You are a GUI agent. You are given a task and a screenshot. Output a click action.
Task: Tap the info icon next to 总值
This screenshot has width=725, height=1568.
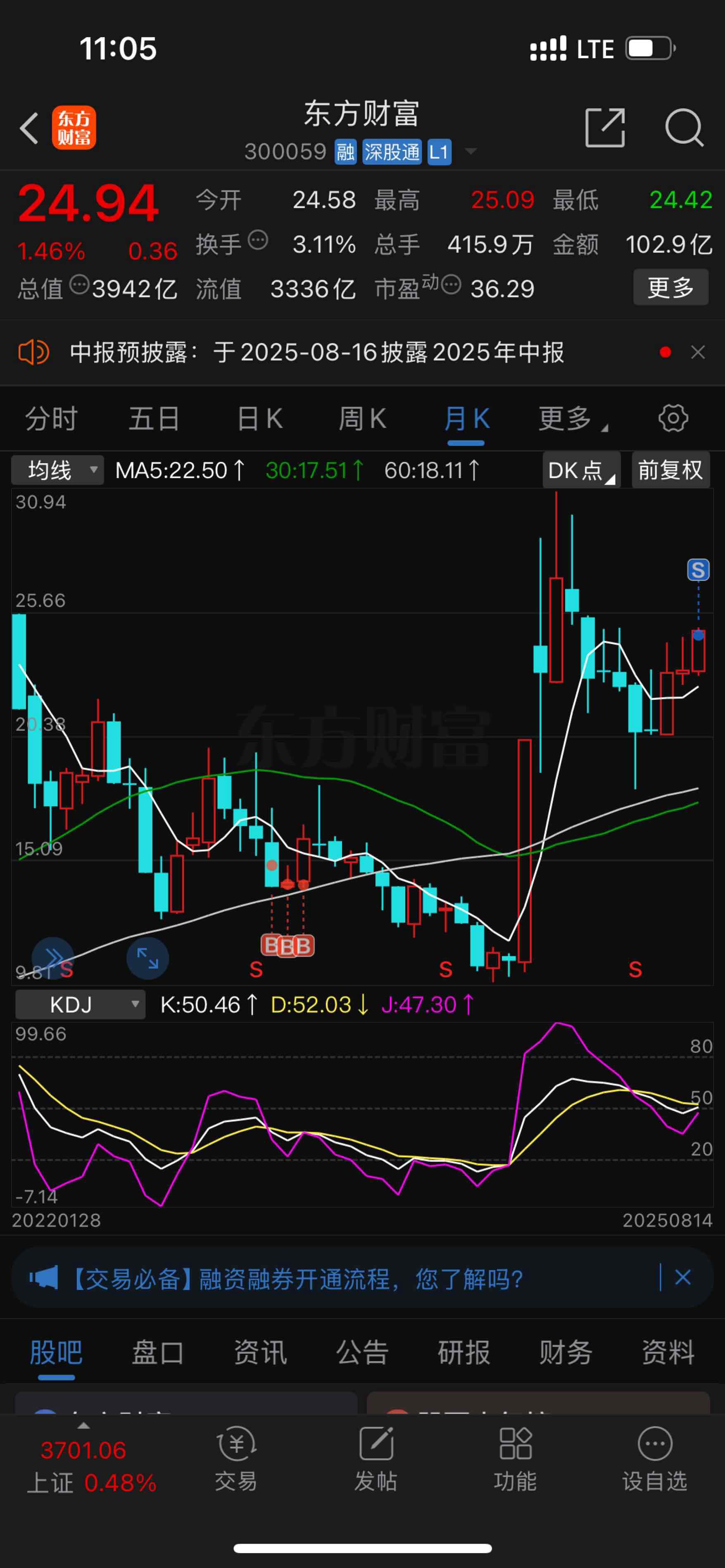(79, 284)
